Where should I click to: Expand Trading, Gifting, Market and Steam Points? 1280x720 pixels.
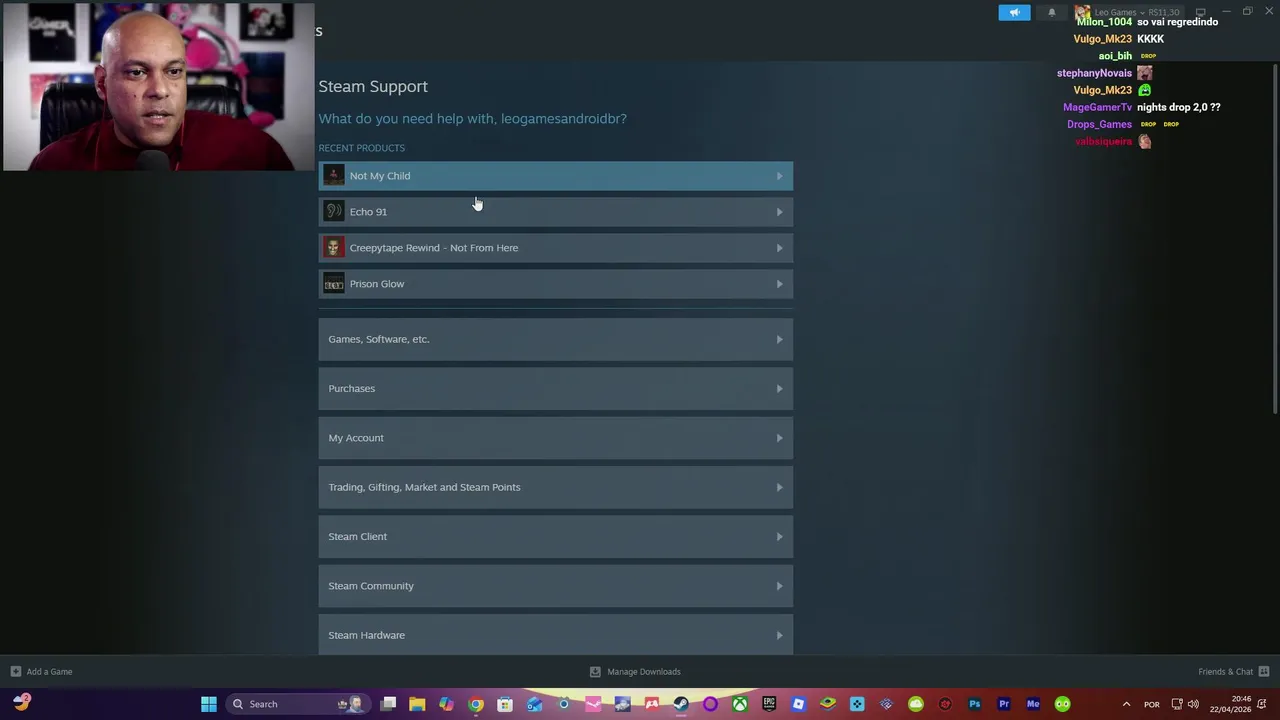(x=555, y=487)
